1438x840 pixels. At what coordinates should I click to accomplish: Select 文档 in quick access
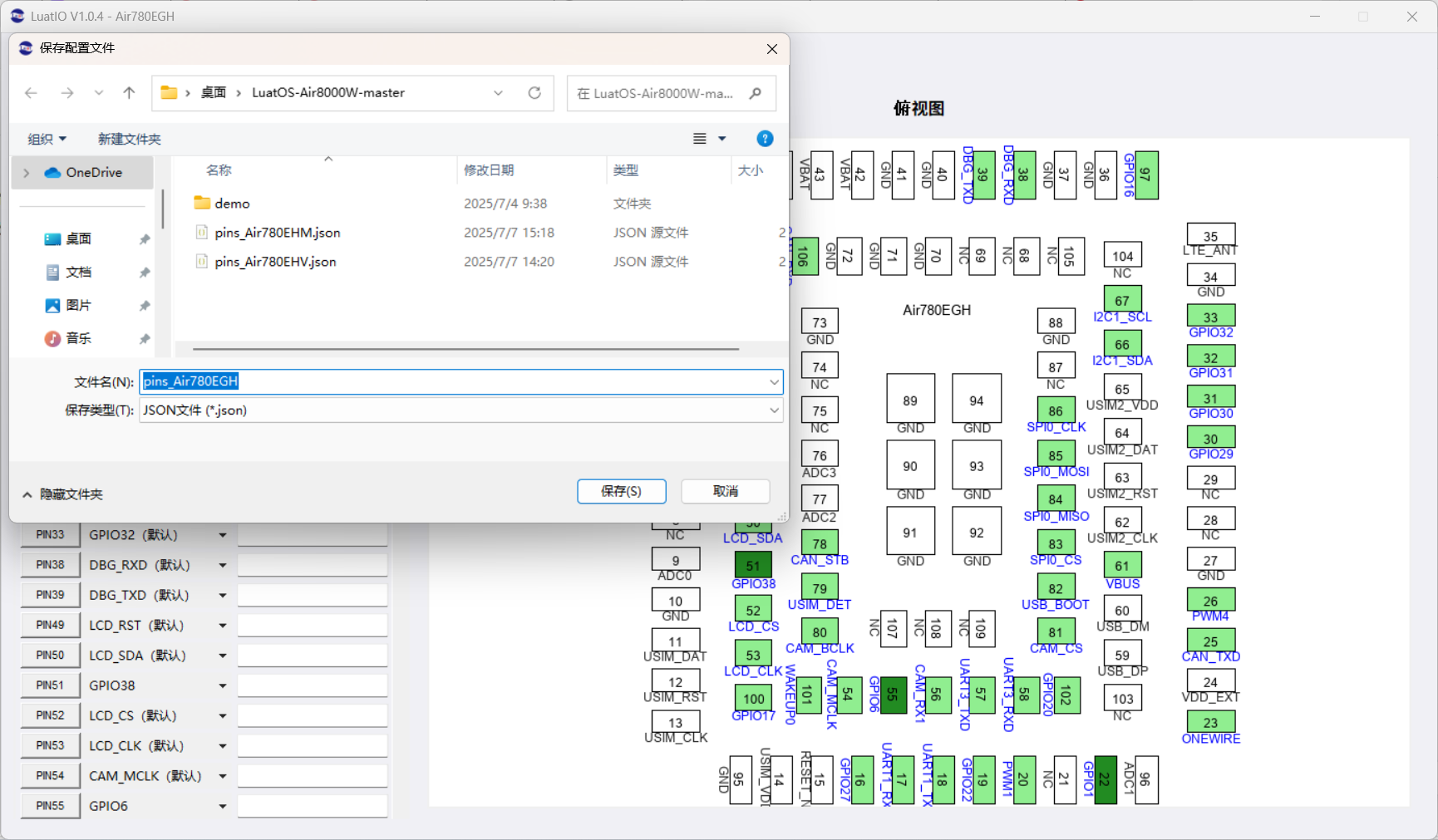point(78,273)
